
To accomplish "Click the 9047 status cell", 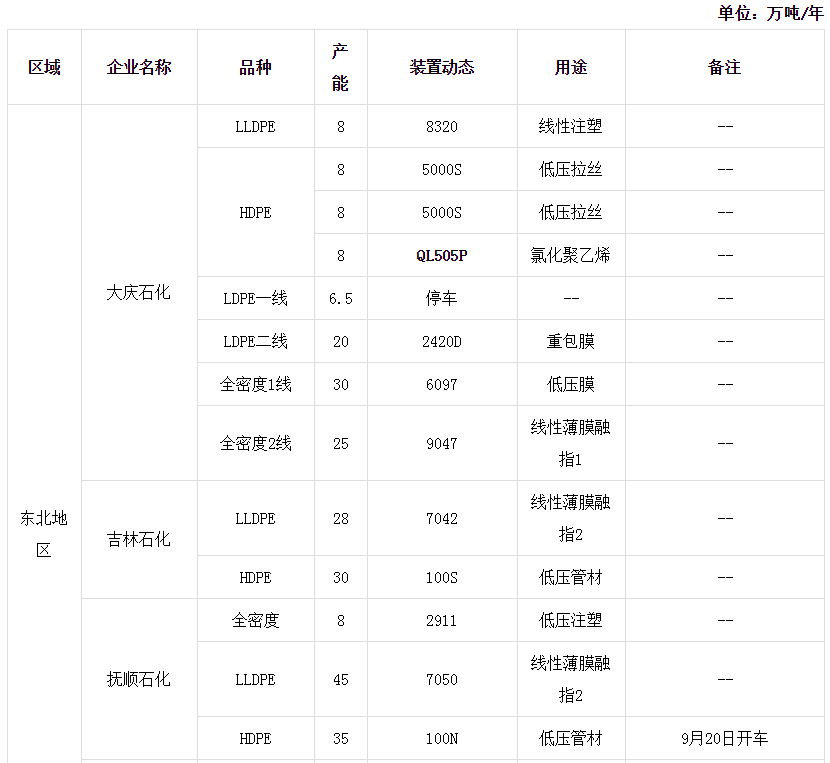I will (442, 443).
